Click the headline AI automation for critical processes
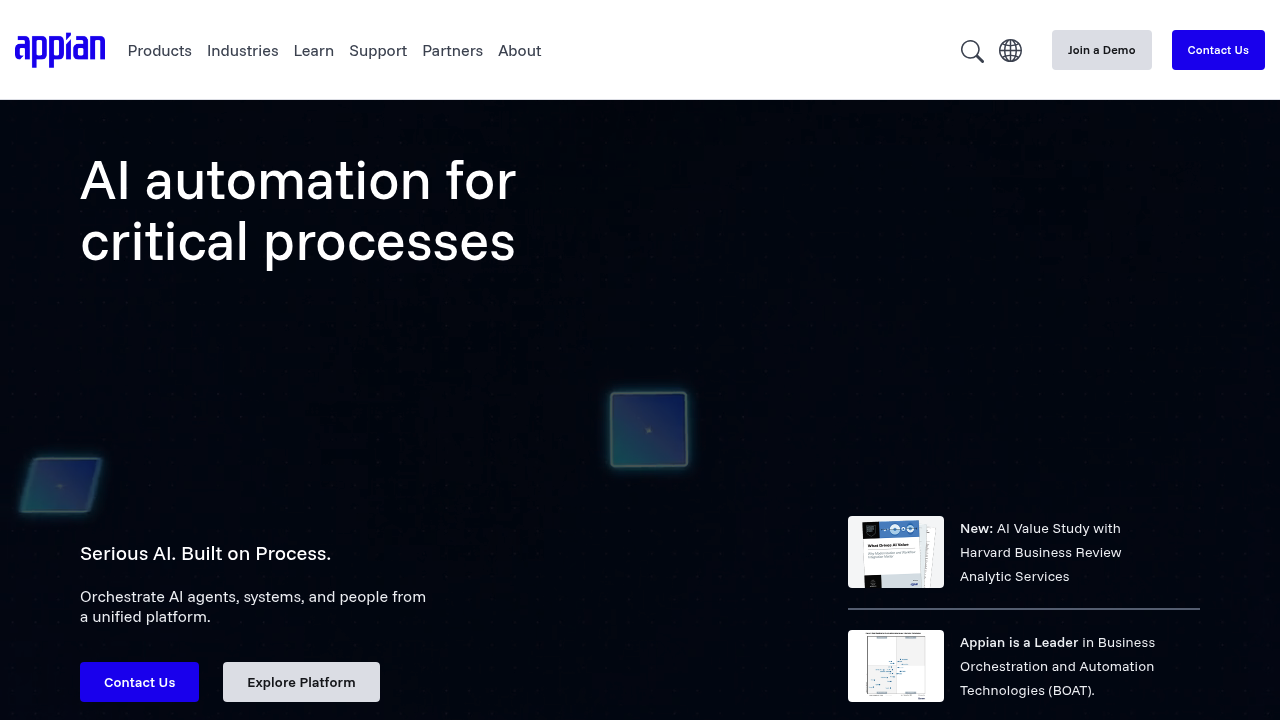This screenshot has width=1280, height=720. tap(298, 211)
